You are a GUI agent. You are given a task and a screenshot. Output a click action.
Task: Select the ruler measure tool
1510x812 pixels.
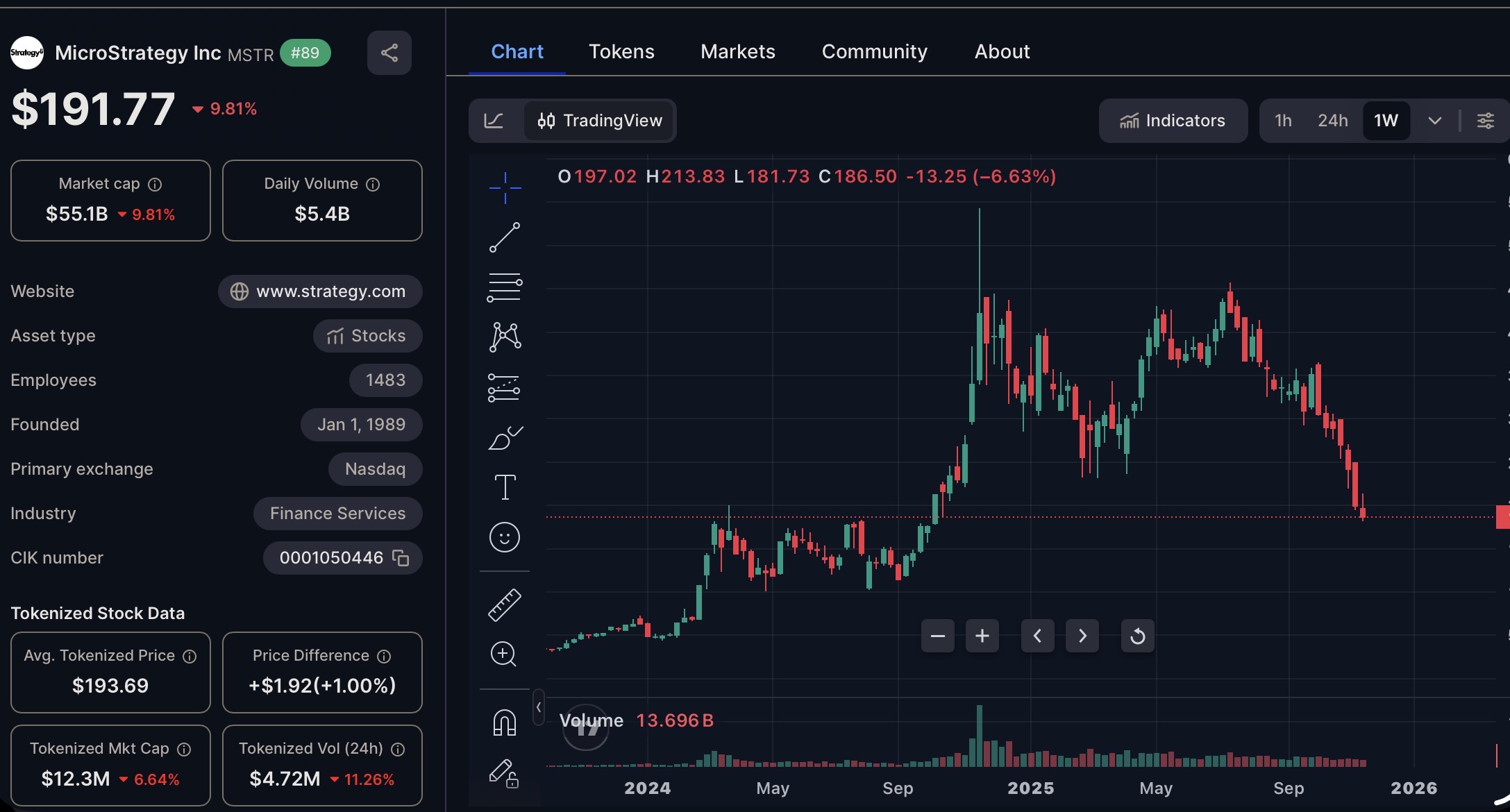coord(505,604)
